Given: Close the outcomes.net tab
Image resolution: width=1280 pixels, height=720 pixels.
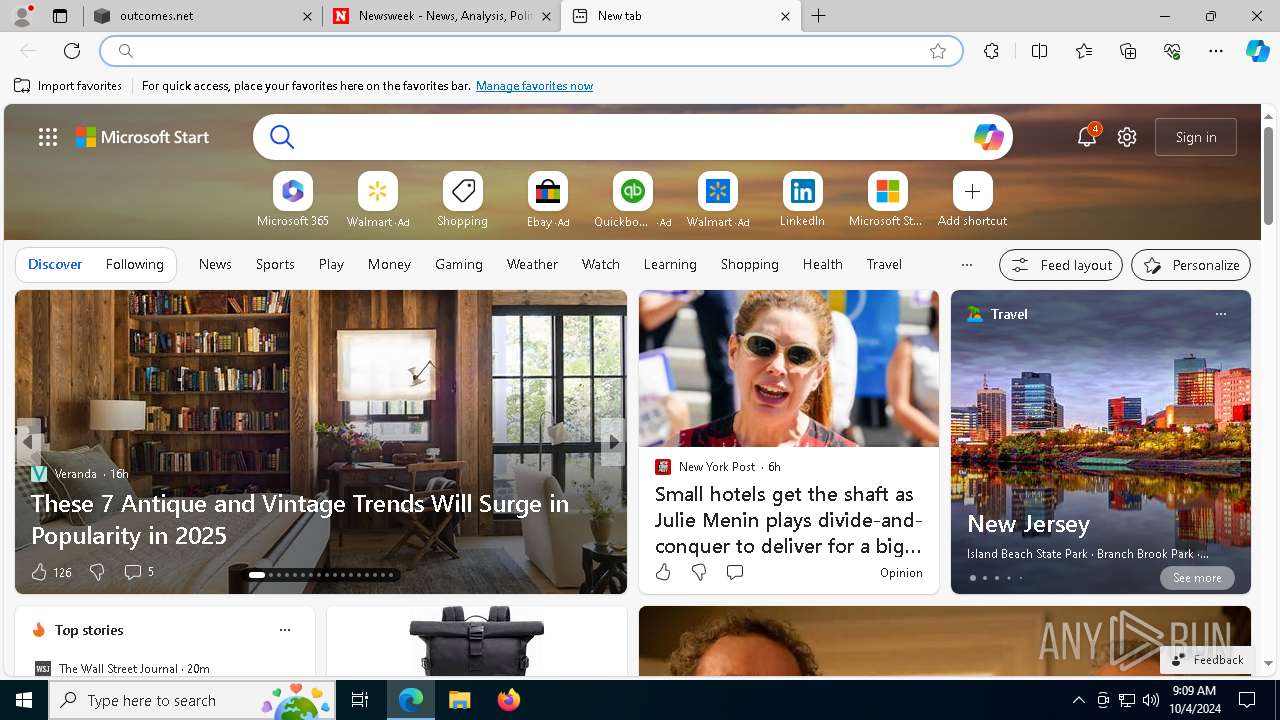Looking at the screenshot, I should [307, 16].
